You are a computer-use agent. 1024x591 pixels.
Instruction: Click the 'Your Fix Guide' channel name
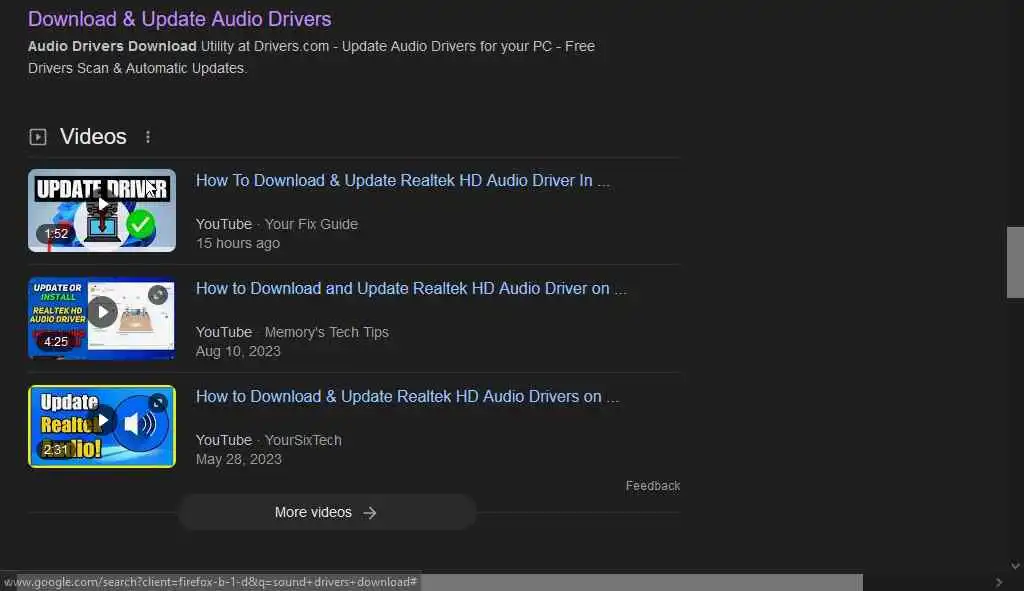click(311, 224)
